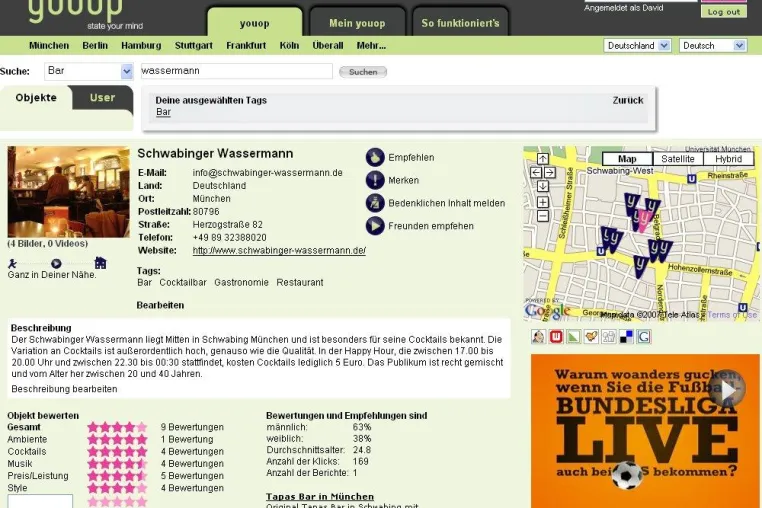Image resolution: width=762 pixels, height=508 pixels.
Task: Select the User tab
Action: [x=103, y=98]
